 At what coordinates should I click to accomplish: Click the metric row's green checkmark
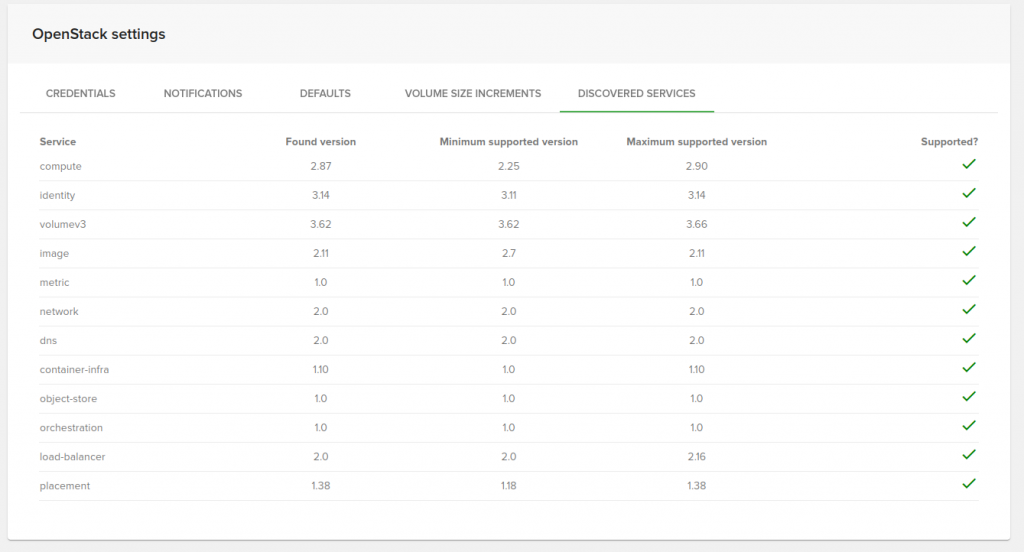pyautogui.click(x=968, y=280)
